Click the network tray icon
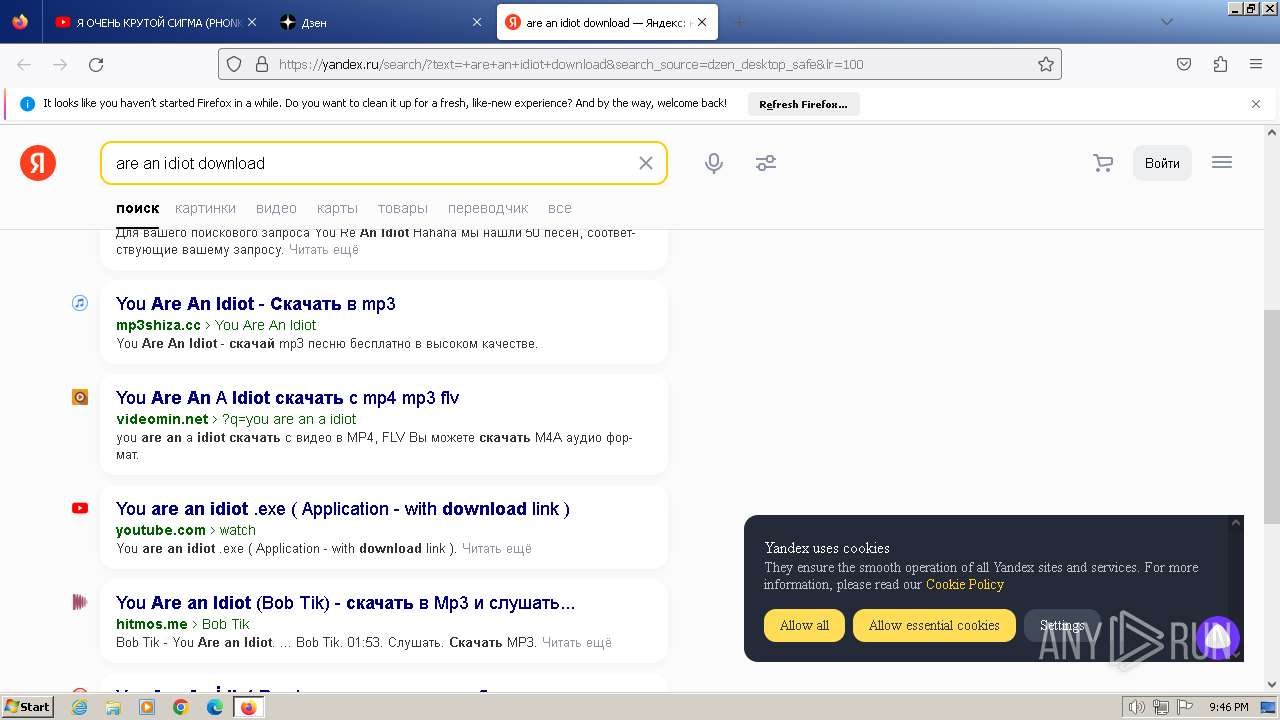The height and width of the screenshot is (720, 1280). 1161,707
